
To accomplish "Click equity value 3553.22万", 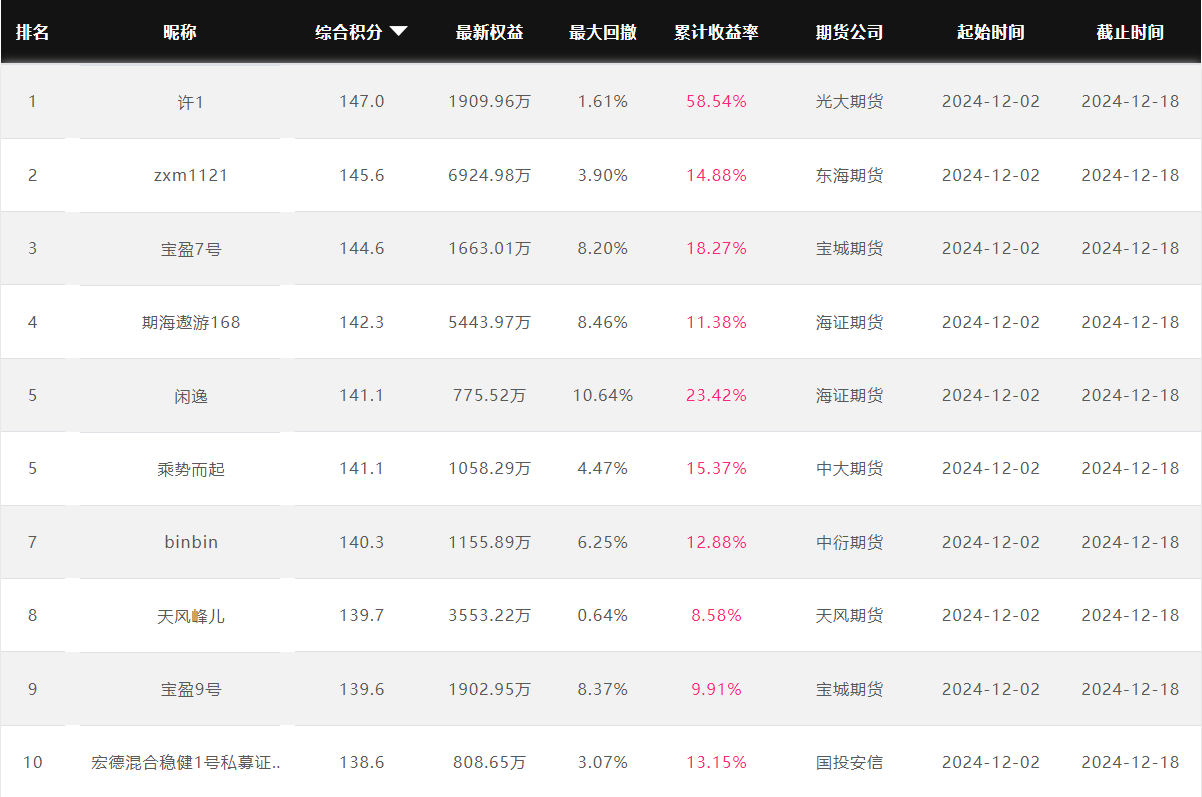I will 489,615.
